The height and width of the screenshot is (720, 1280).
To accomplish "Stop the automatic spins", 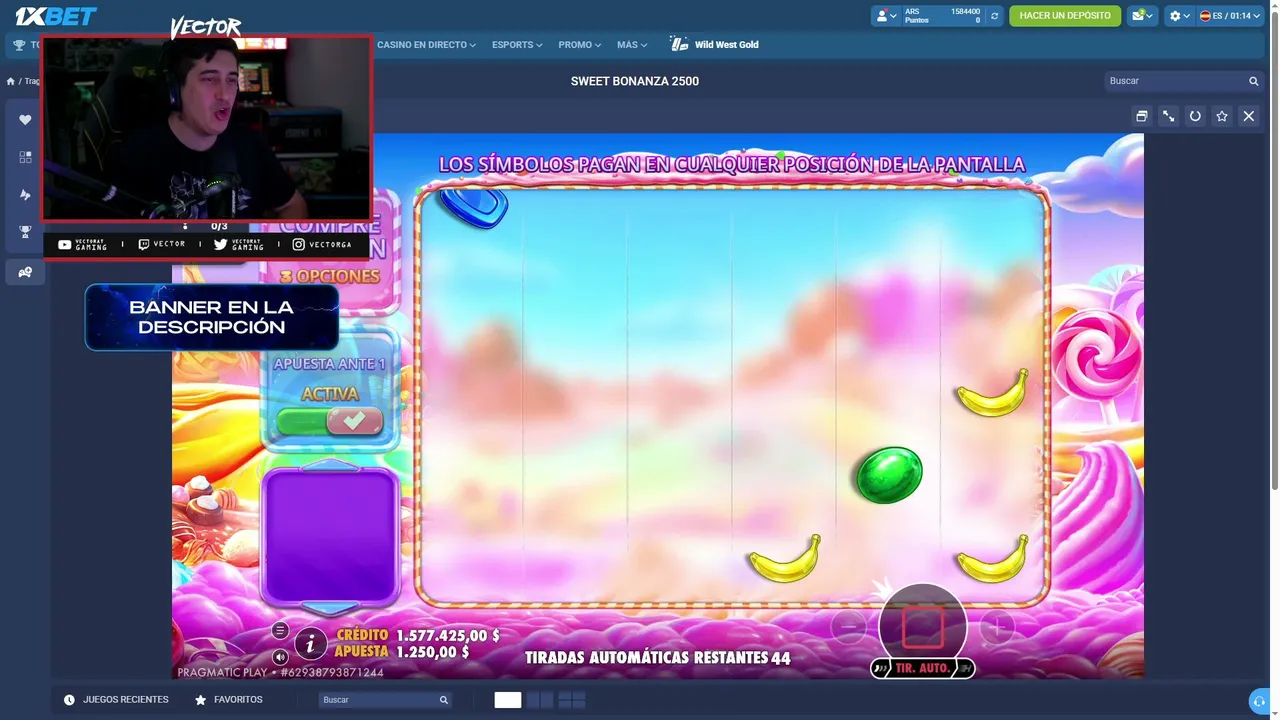I will click(922, 627).
